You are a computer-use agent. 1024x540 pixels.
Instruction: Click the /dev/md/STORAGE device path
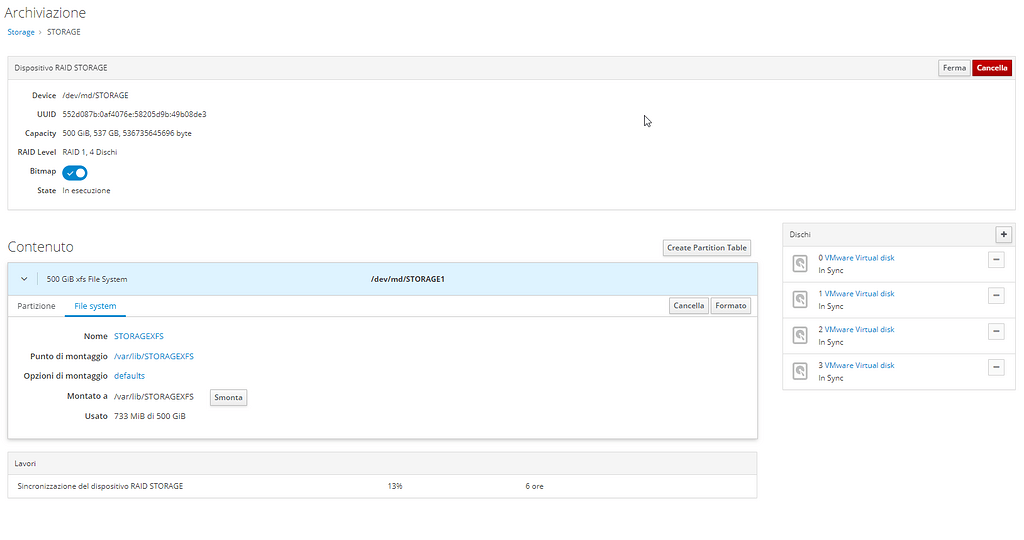pos(95,95)
